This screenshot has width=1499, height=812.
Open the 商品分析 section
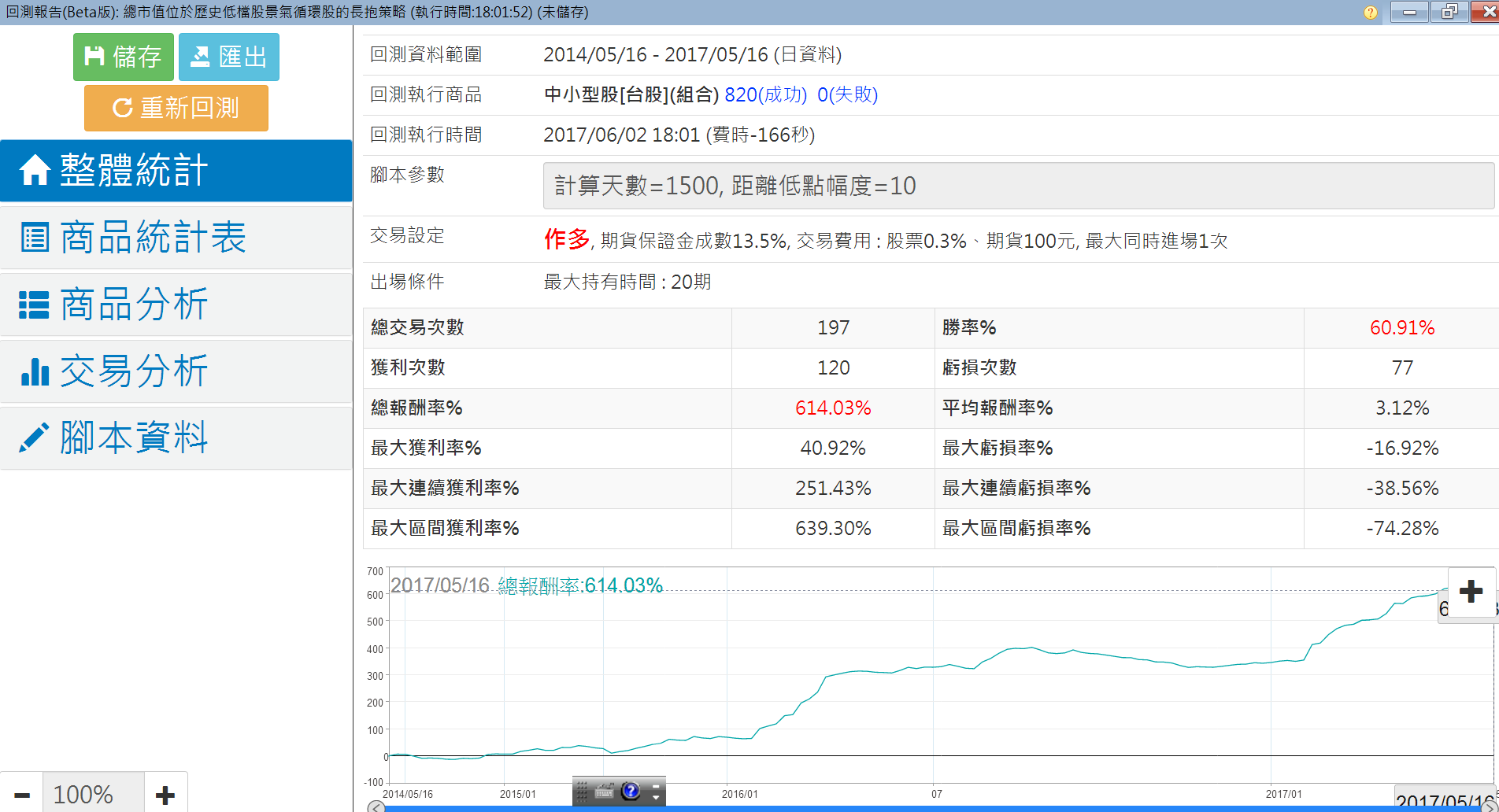coord(176,304)
